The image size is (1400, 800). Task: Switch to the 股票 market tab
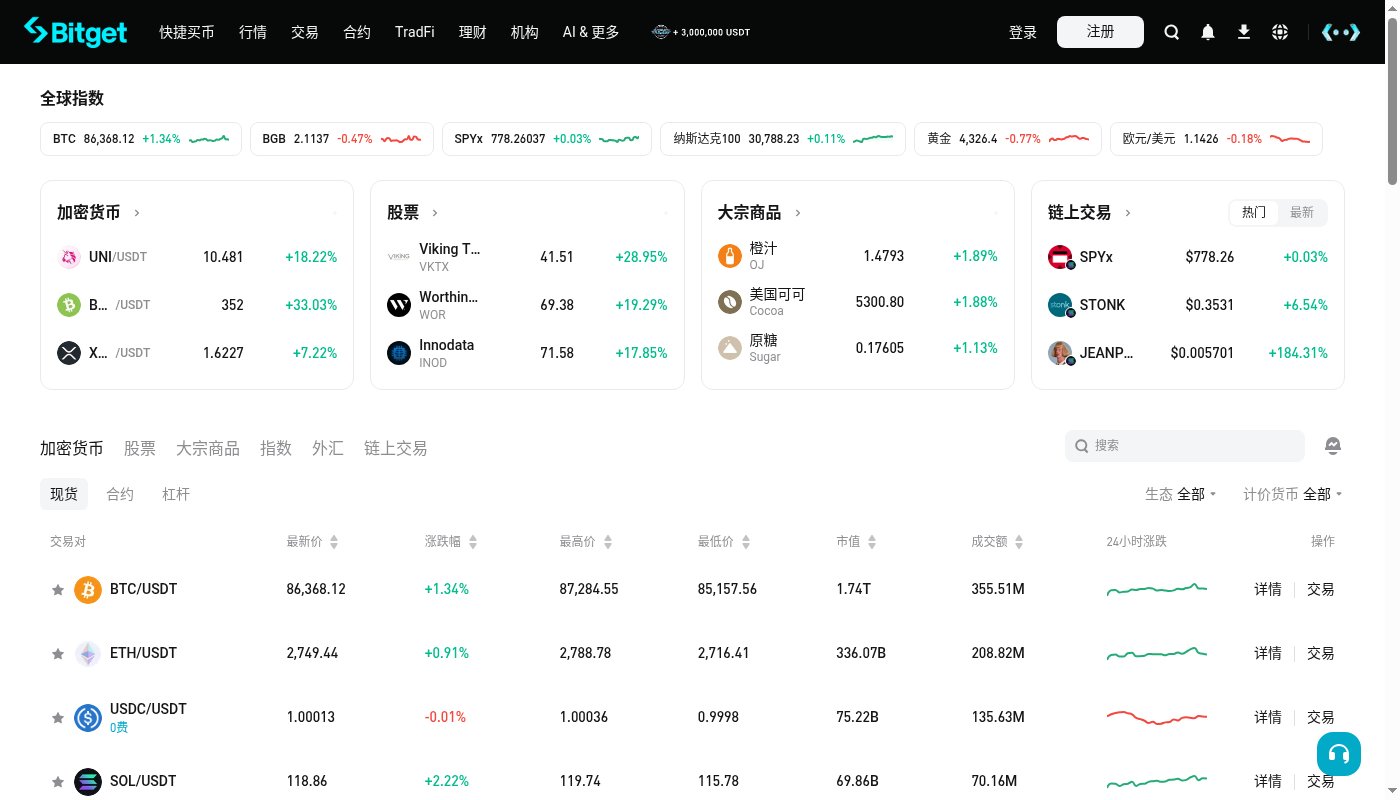point(140,448)
